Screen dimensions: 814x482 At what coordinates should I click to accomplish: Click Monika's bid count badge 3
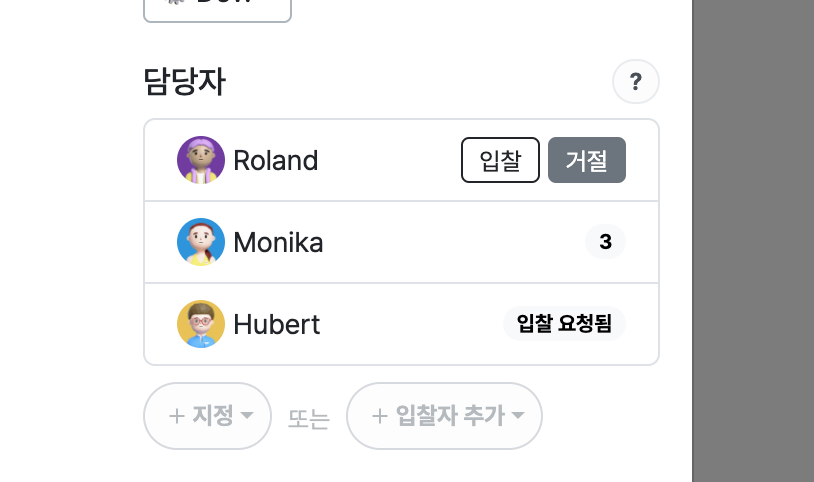point(605,242)
